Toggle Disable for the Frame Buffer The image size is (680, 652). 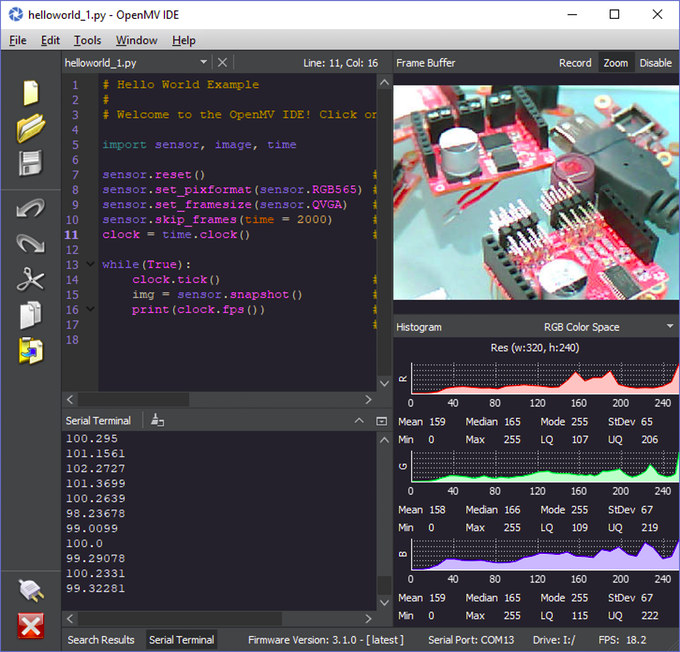(655, 63)
